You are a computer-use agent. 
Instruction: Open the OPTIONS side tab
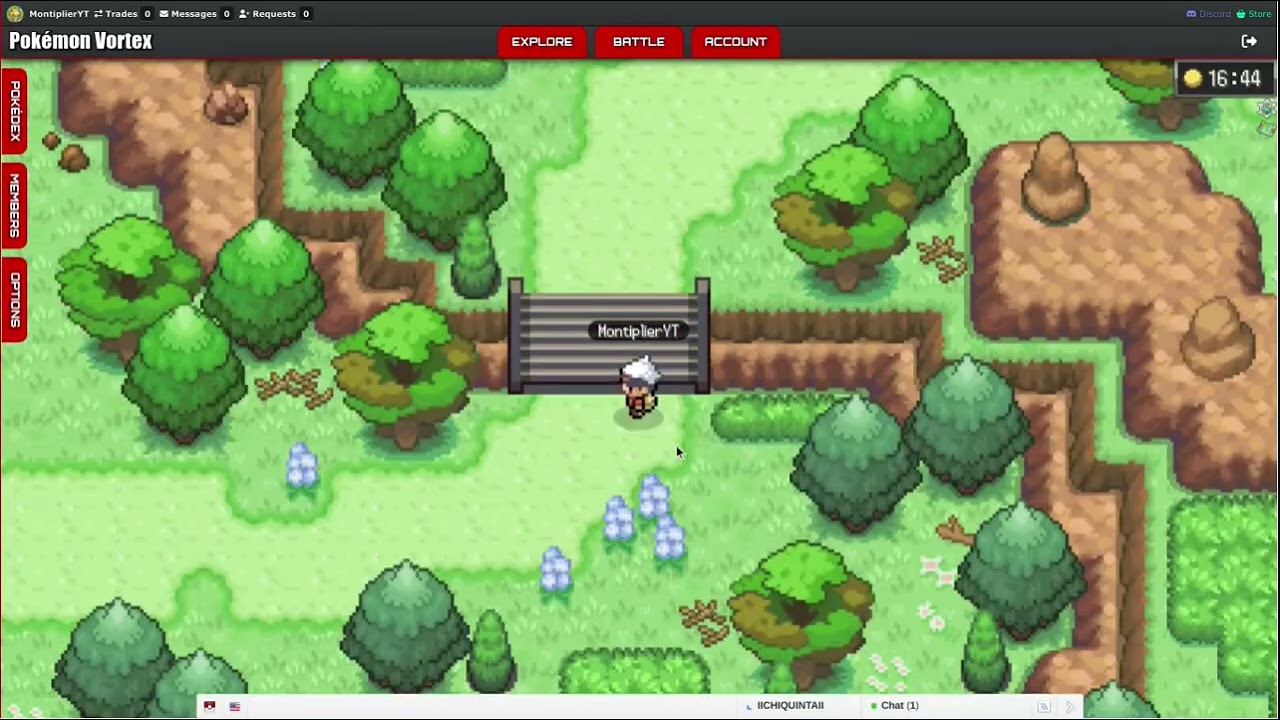14,300
